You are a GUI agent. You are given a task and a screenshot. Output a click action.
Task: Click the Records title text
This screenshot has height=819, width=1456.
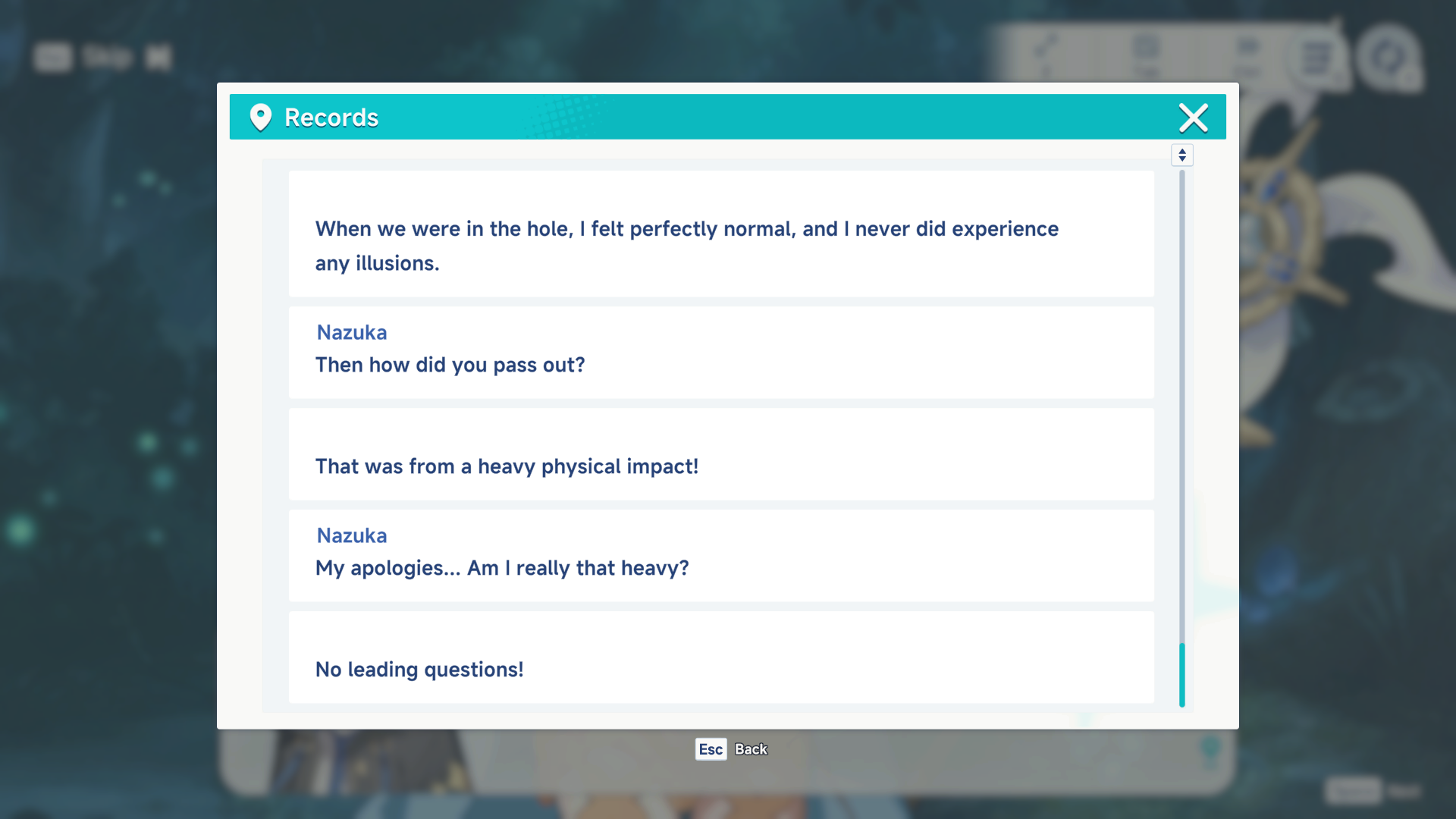331,118
